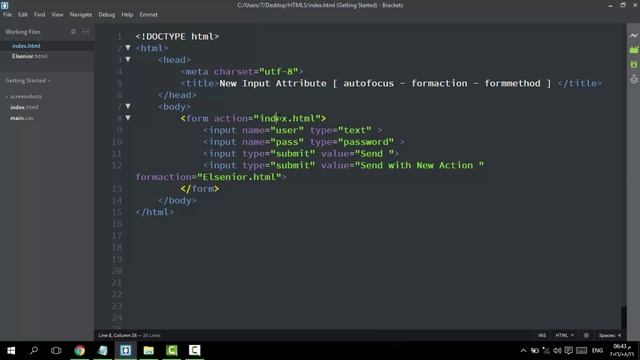Click the closing </form> tag

[200, 189]
